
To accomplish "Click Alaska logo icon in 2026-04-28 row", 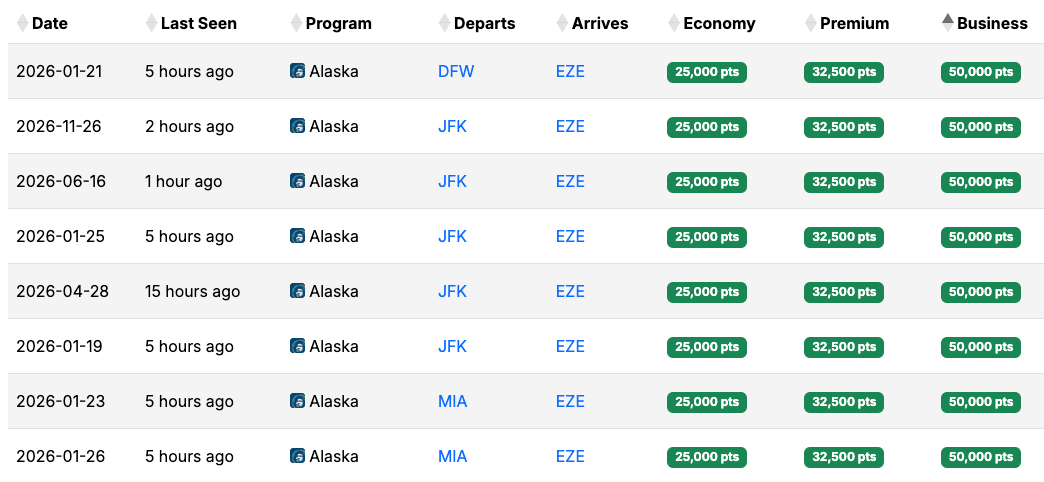I will pos(297,291).
